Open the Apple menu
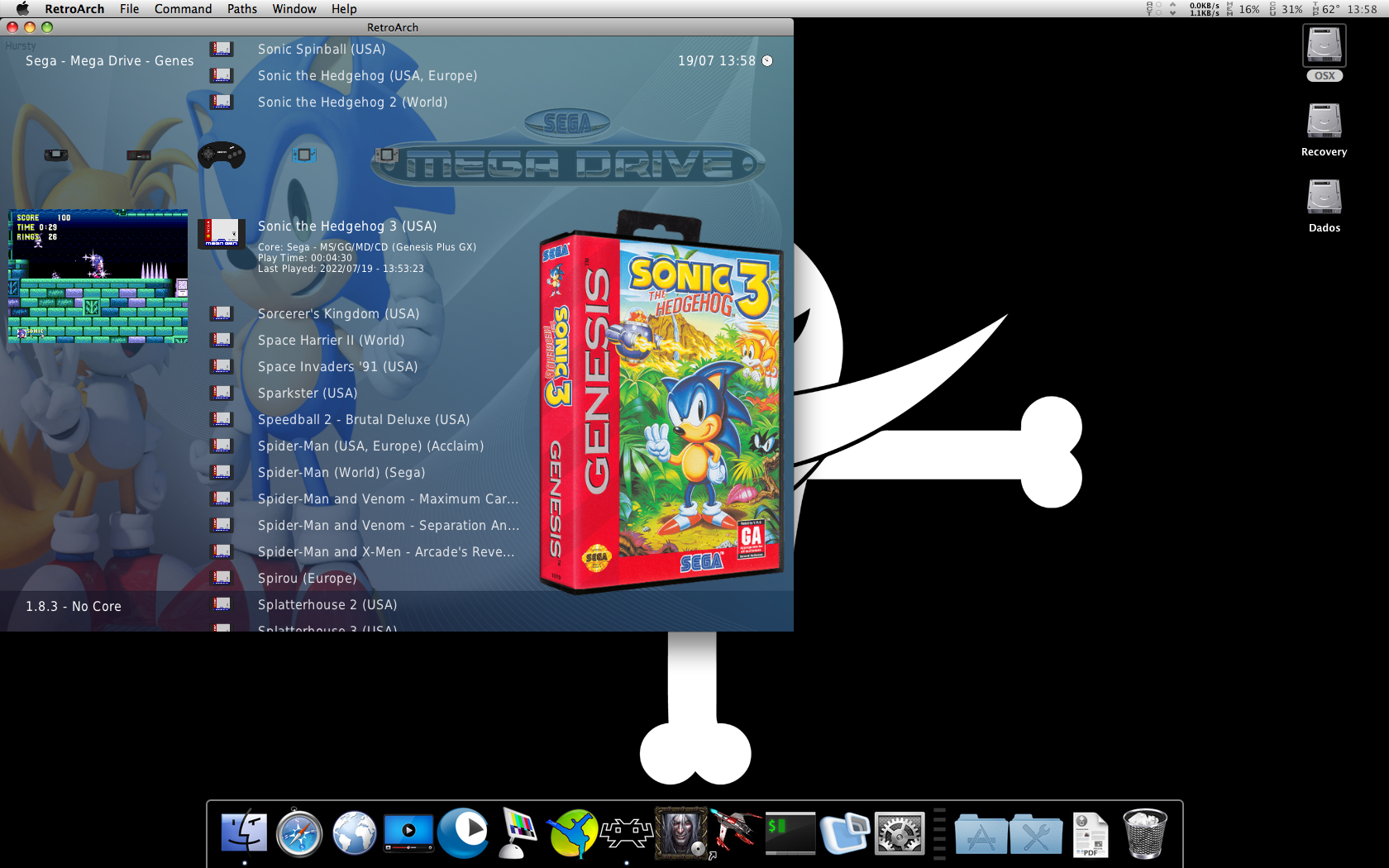This screenshot has height=868, width=1389. tap(22, 8)
